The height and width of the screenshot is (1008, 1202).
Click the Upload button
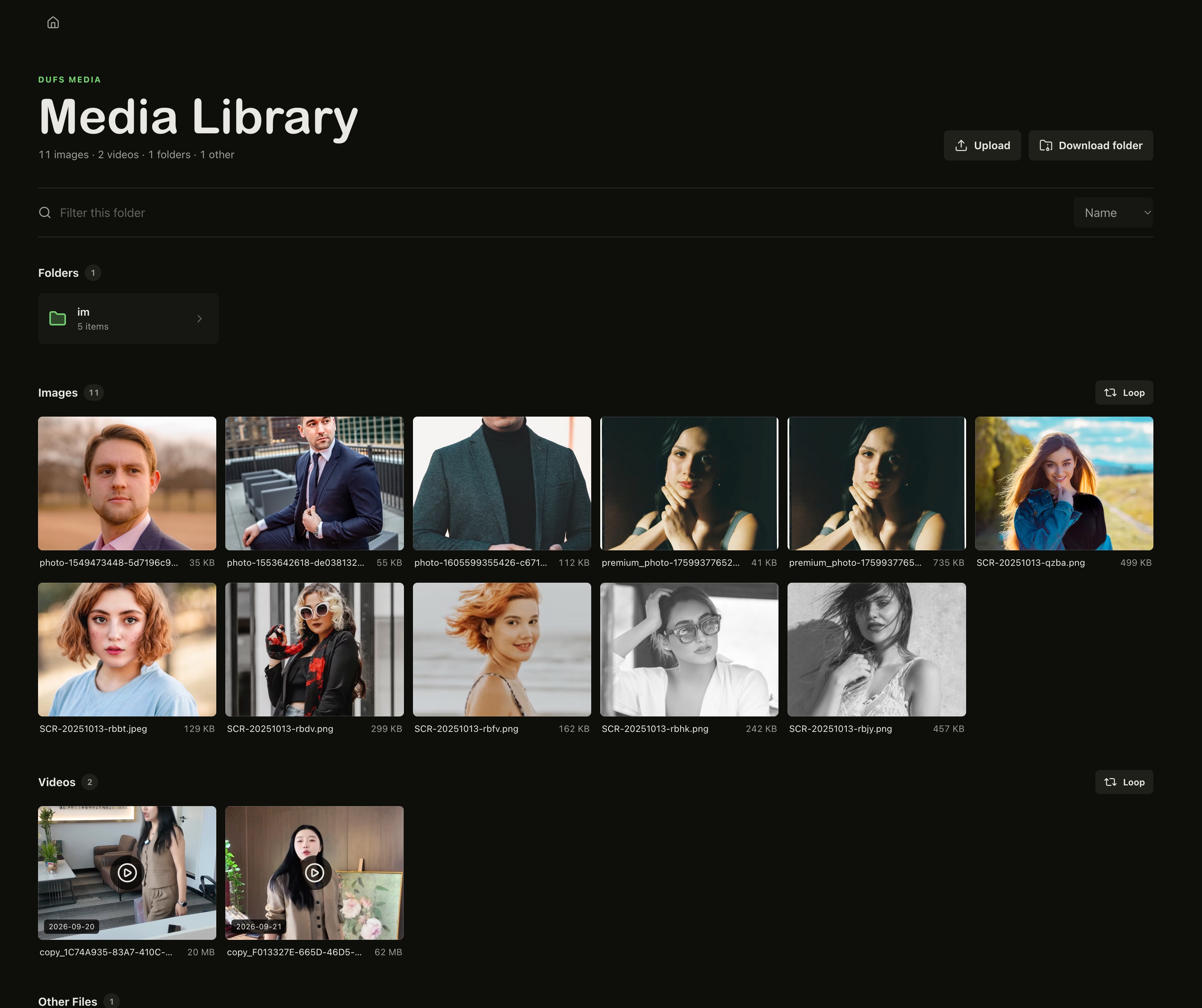click(x=982, y=145)
